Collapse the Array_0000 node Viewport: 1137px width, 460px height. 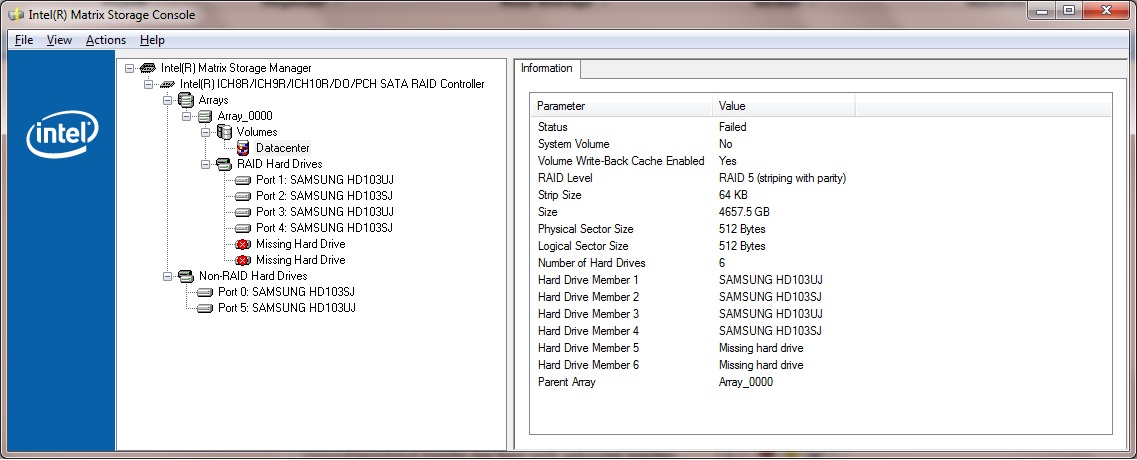pyautogui.click(x=186, y=116)
